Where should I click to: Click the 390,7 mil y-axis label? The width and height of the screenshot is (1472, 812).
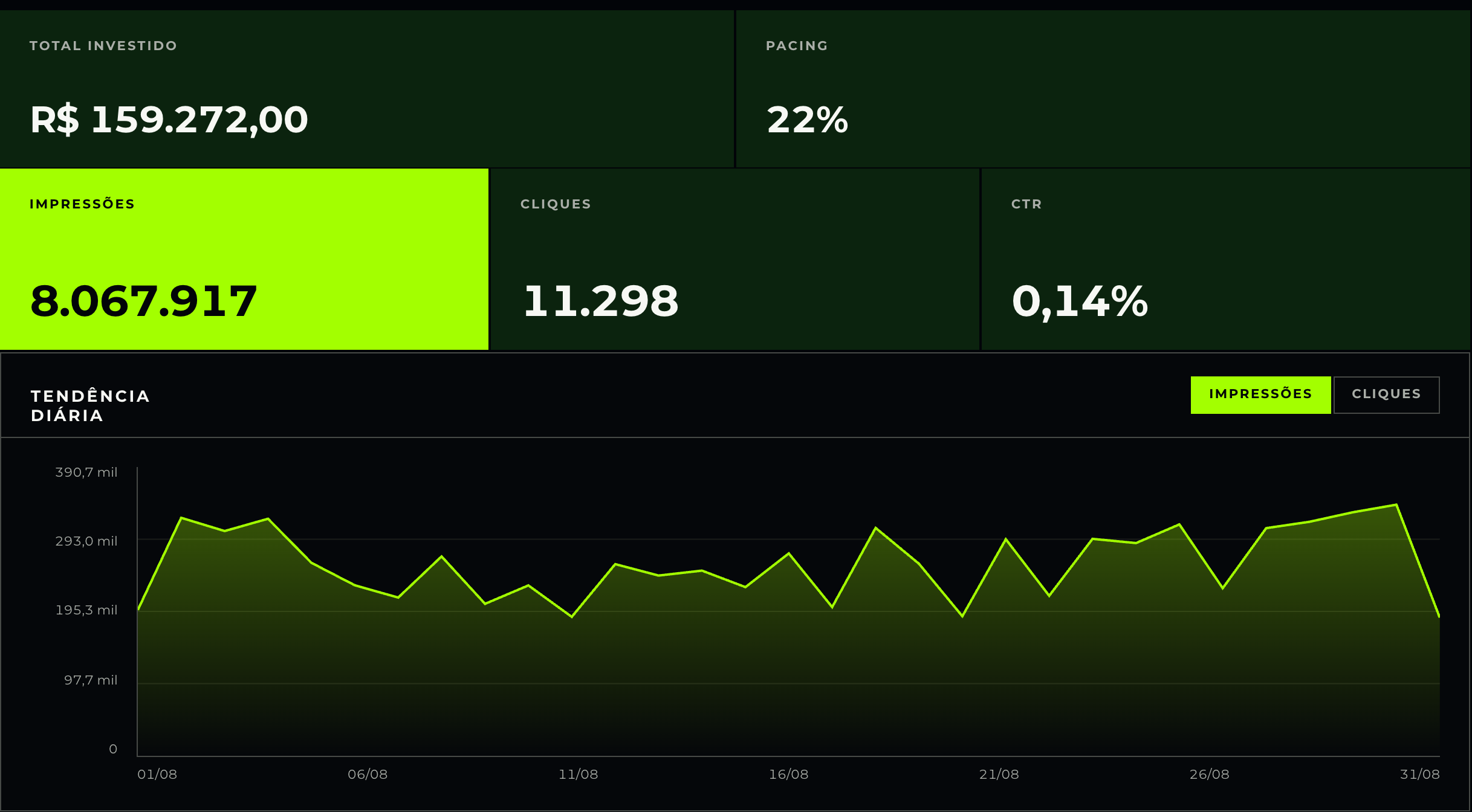pyautogui.click(x=86, y=472)
